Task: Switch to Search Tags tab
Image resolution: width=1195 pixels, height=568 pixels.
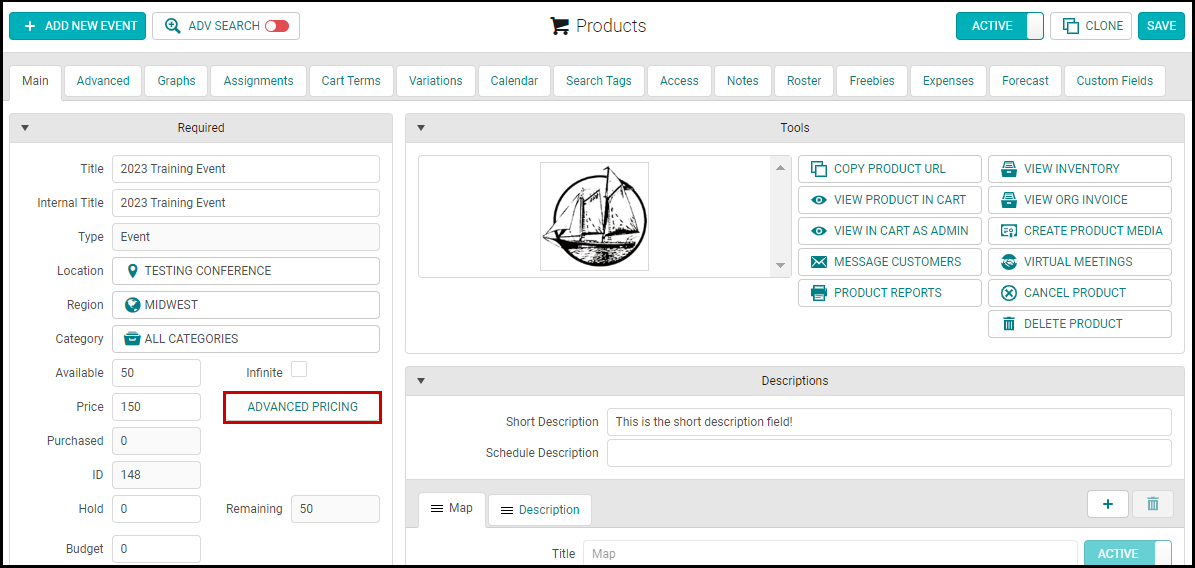Action: coord(598,81)
